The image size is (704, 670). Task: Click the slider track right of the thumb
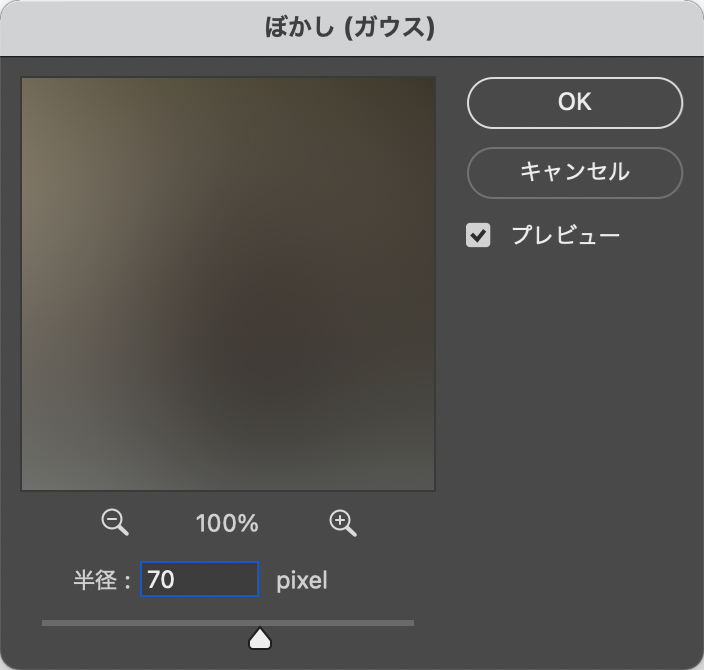[x=340, y=623]
